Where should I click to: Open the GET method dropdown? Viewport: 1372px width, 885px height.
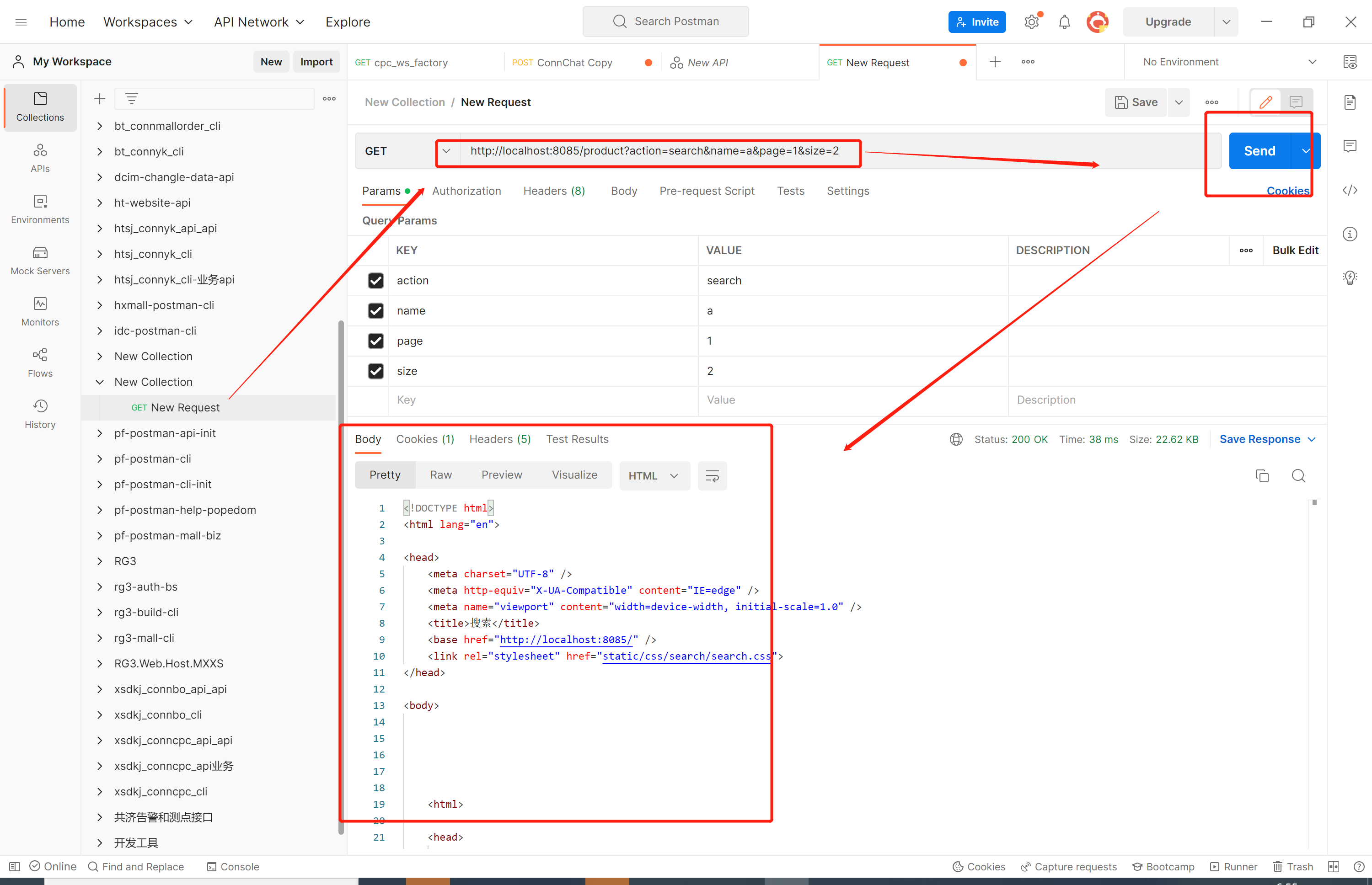tap(408, 151)
